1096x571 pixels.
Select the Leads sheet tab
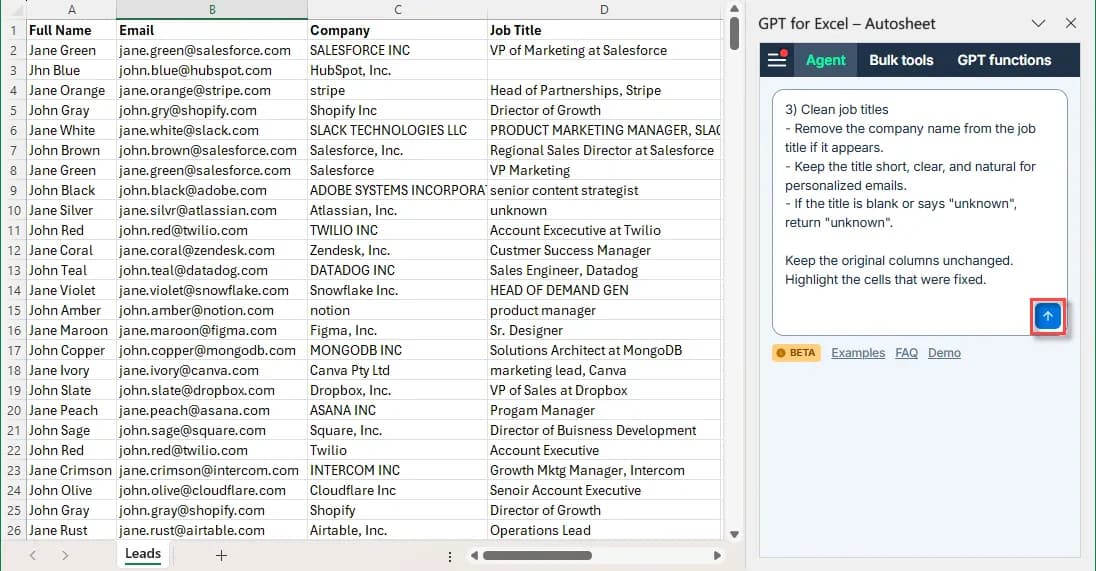(143, 554)
